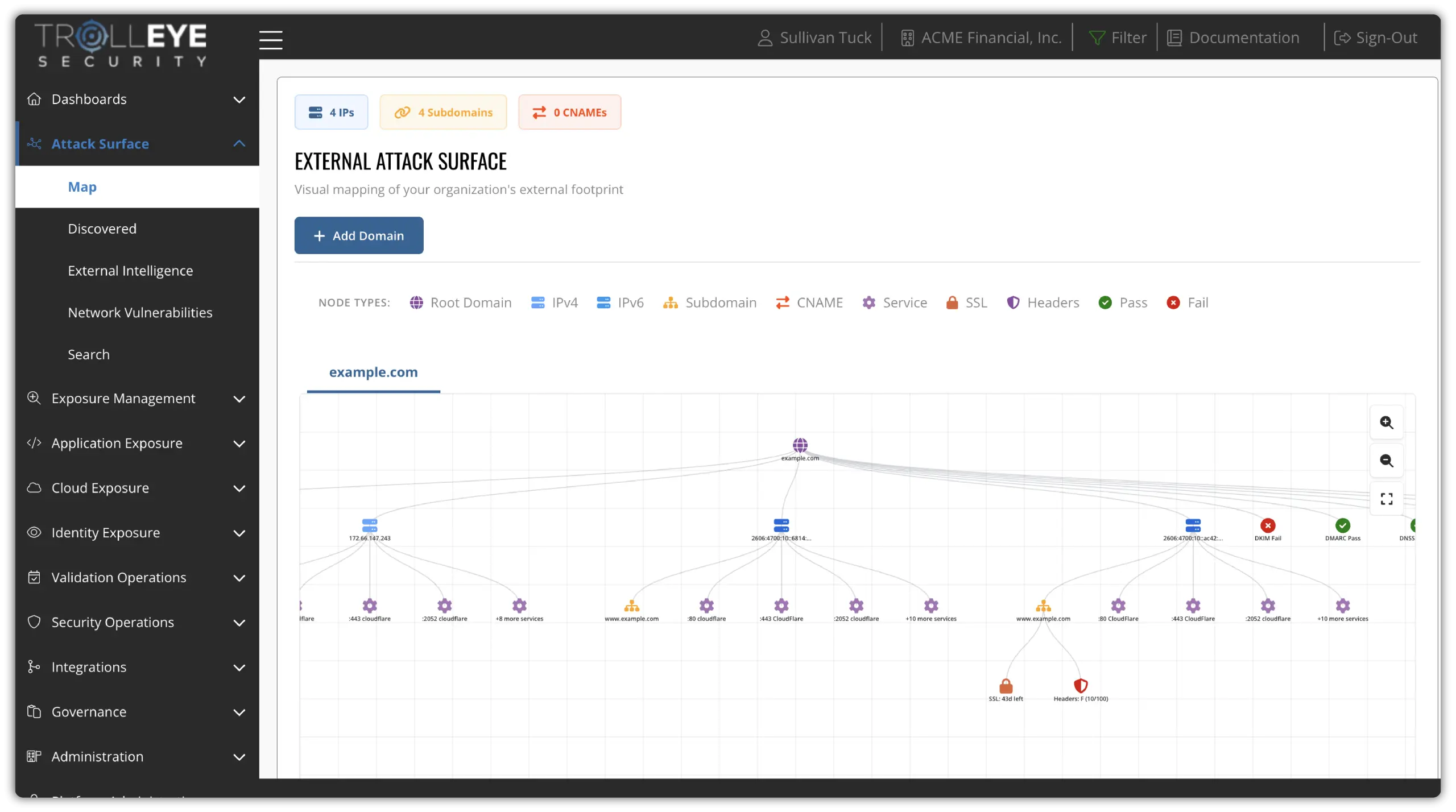Expand Security Operations section

(x=137, y=623)
